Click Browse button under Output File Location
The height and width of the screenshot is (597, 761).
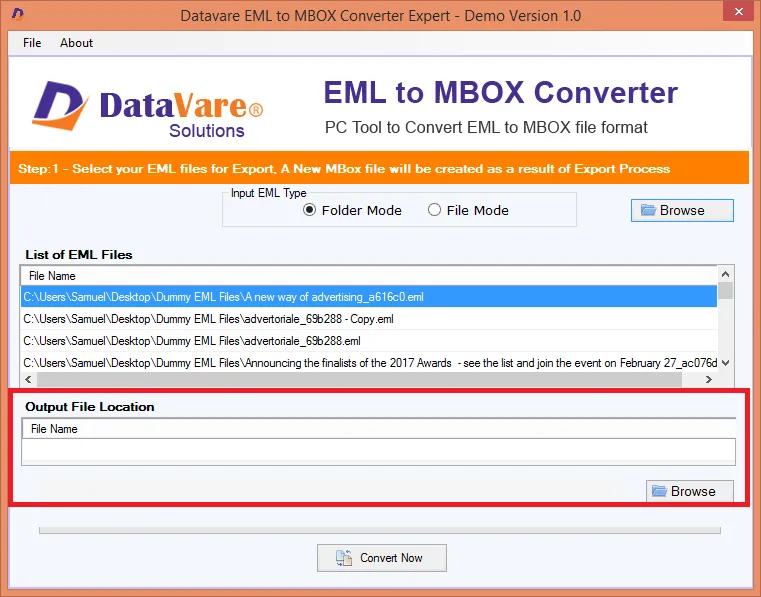(689, 491)
